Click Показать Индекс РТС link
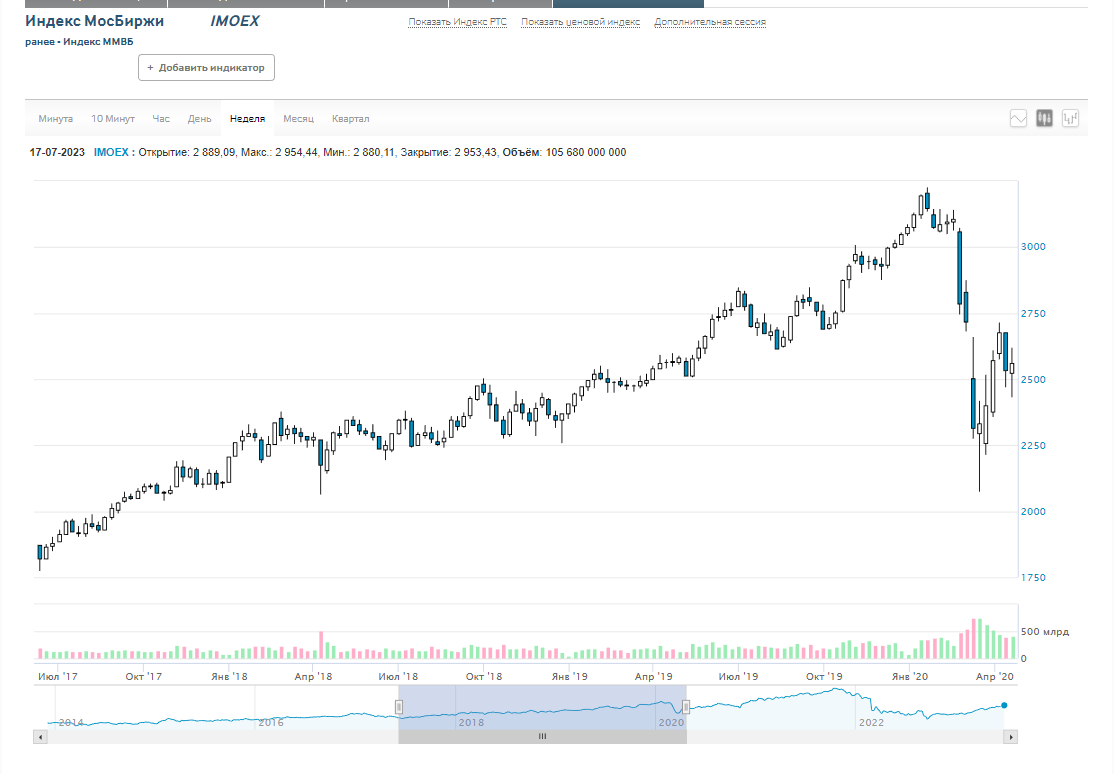Screen dimensions: 1114x774 point(458,22)
